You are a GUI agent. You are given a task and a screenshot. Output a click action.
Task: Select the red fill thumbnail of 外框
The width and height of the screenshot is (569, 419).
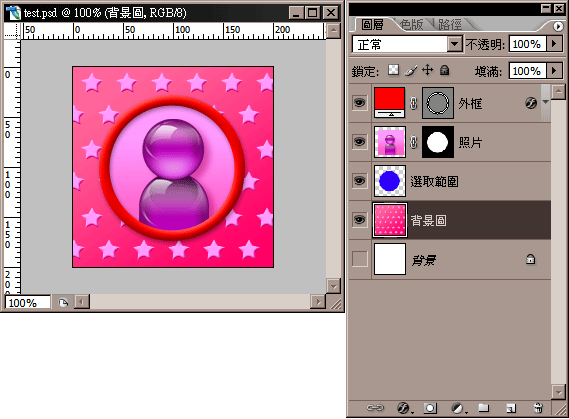[389, 103]
